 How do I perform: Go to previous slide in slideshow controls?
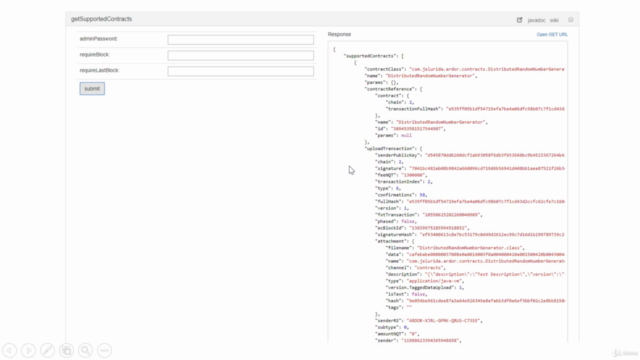point(9,351)
